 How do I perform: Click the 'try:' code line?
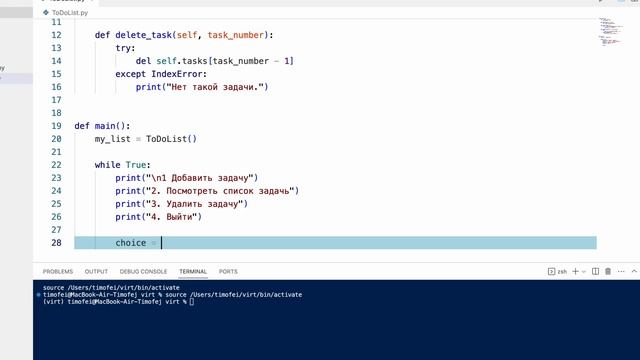pos(125,48)
